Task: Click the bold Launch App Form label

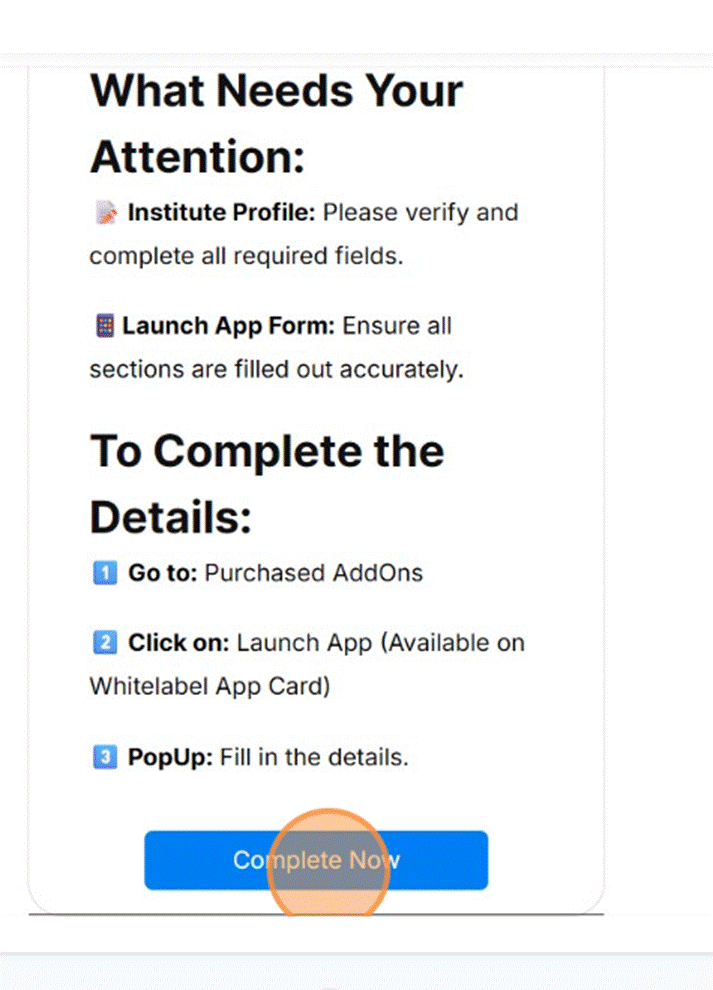Action: [x=231, y=326]
